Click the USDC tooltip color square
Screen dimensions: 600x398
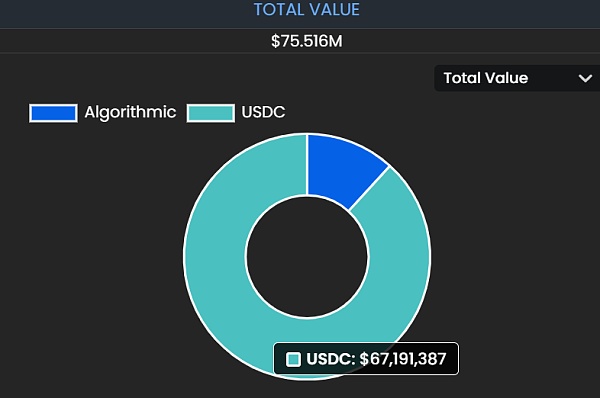click(293, 359)
